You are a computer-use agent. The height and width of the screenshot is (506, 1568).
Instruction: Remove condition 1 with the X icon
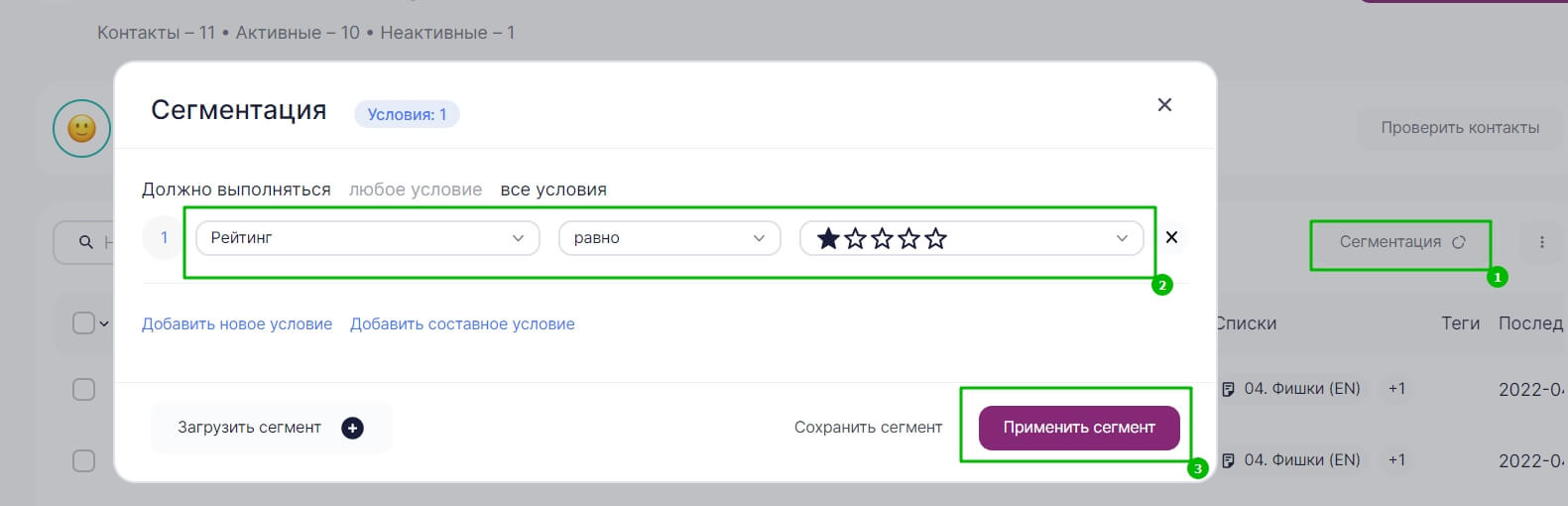(x=1171, y=237)
